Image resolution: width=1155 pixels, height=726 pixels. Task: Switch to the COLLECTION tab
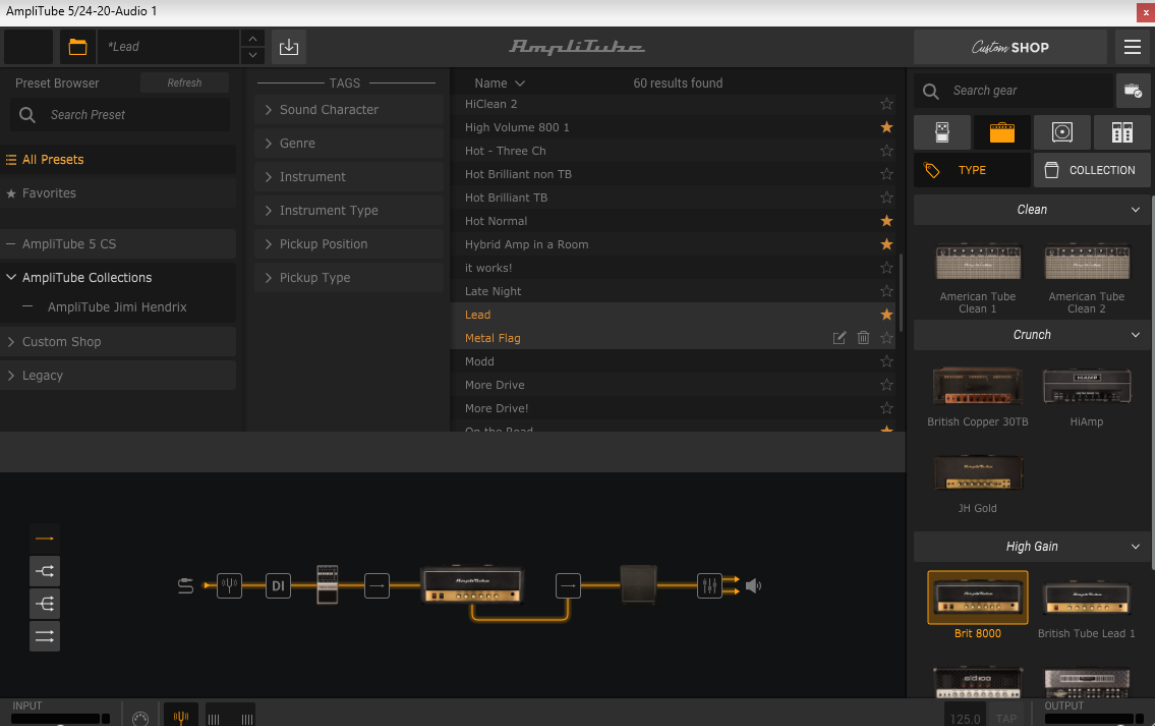pyautogui.click(x=1092, y=170)
